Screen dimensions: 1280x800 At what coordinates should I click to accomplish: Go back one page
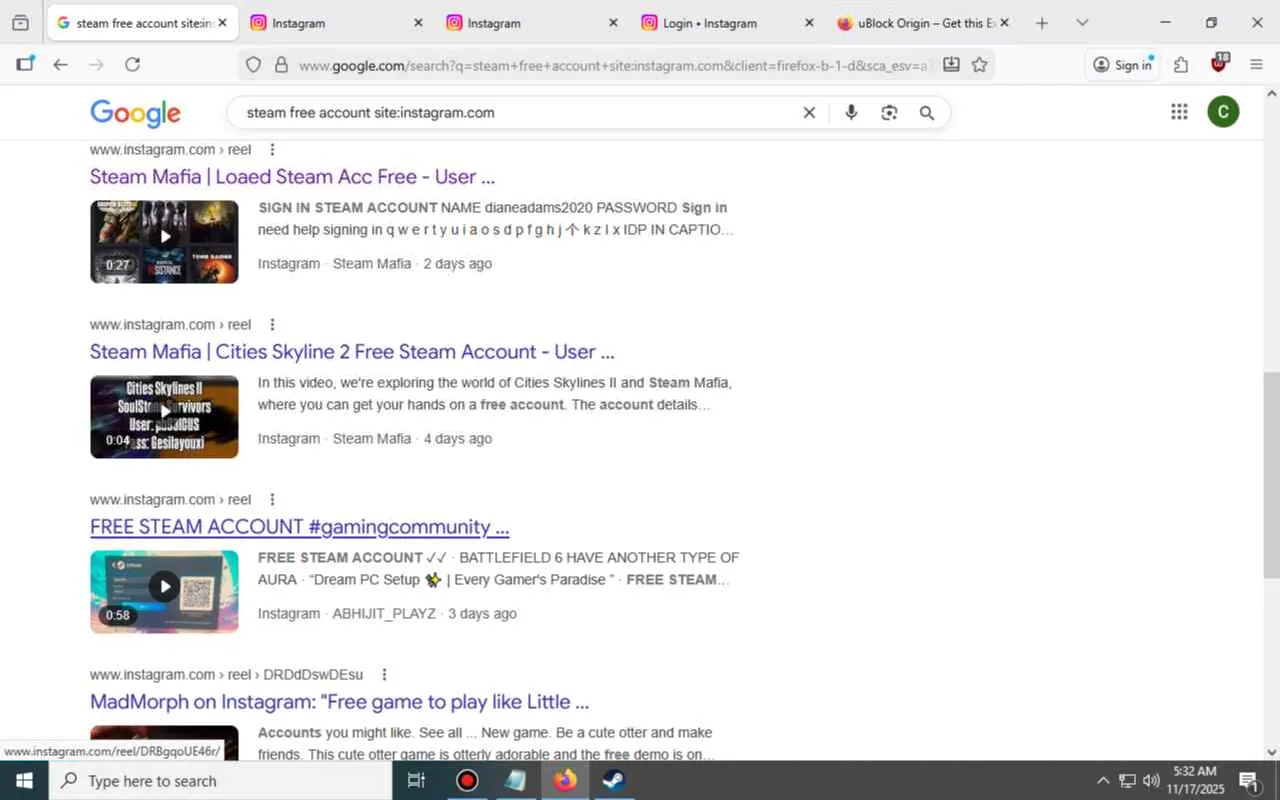pos(61,65)
